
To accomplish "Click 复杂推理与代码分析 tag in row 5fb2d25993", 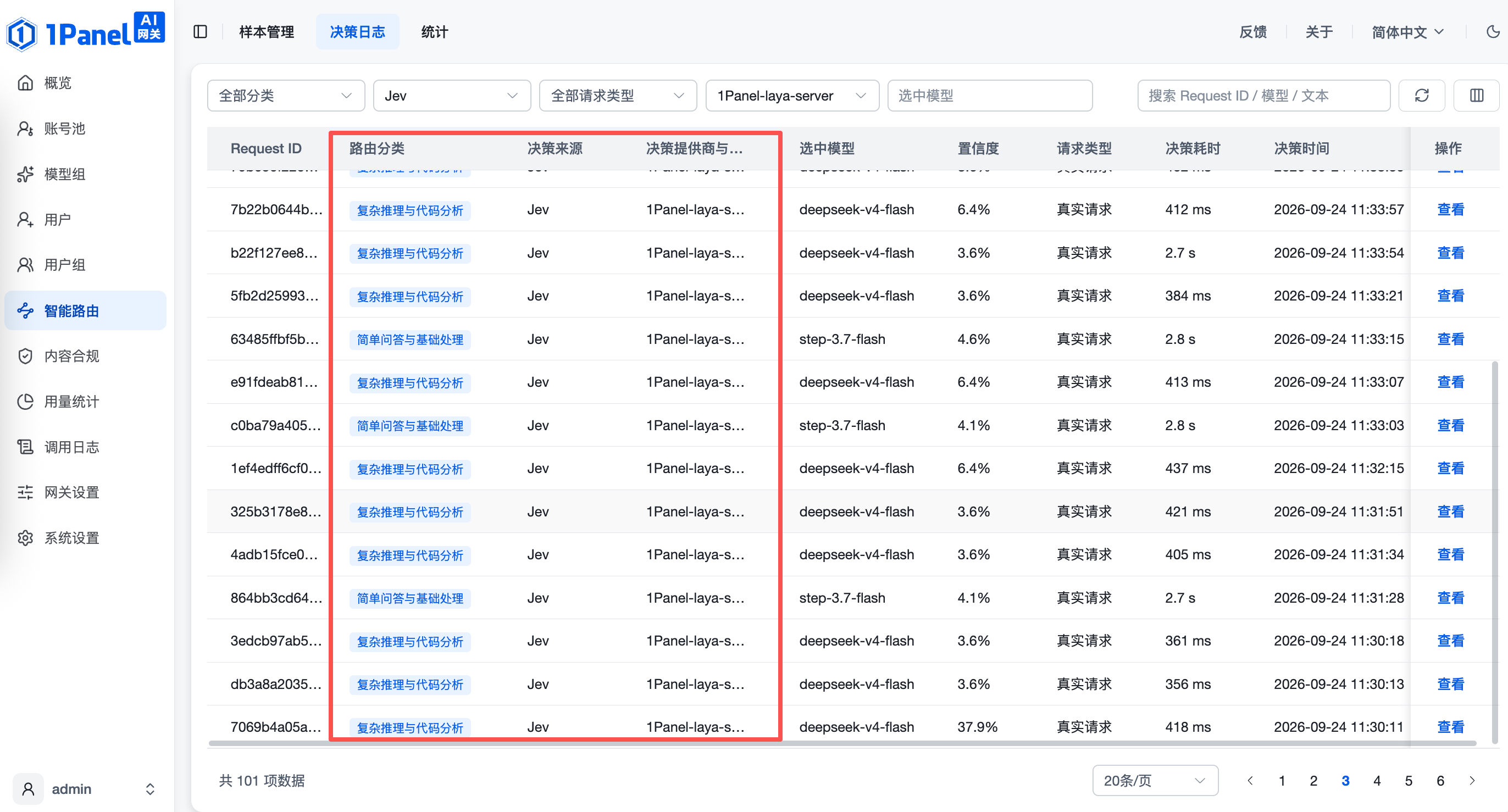I will coord(410,296).
